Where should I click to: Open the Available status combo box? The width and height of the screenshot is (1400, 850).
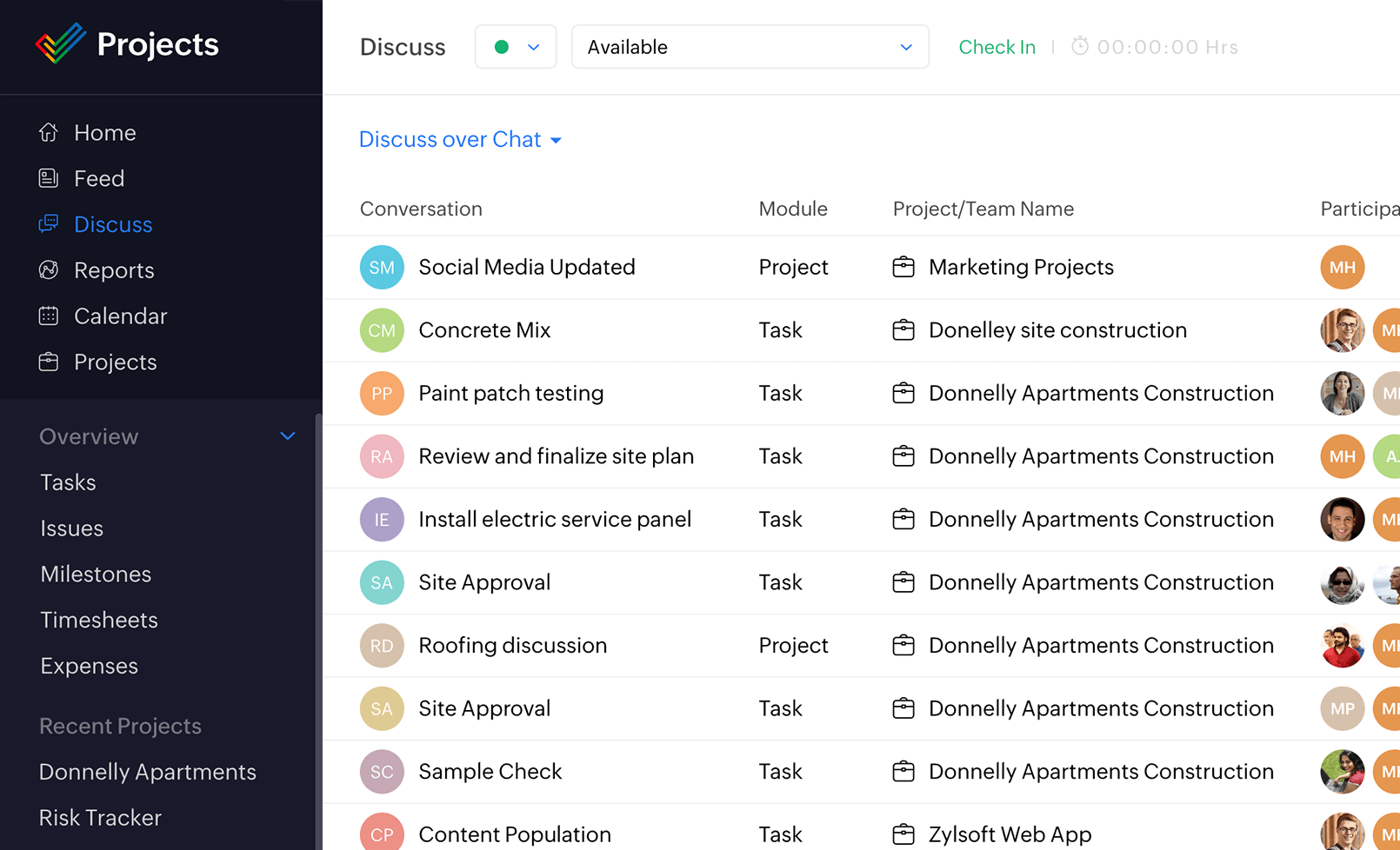tap(750, 47)
